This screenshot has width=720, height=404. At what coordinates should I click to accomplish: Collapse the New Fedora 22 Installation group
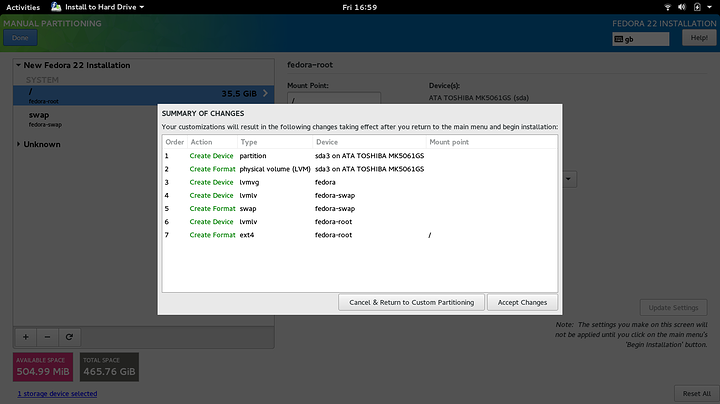(x=20, y=65)
